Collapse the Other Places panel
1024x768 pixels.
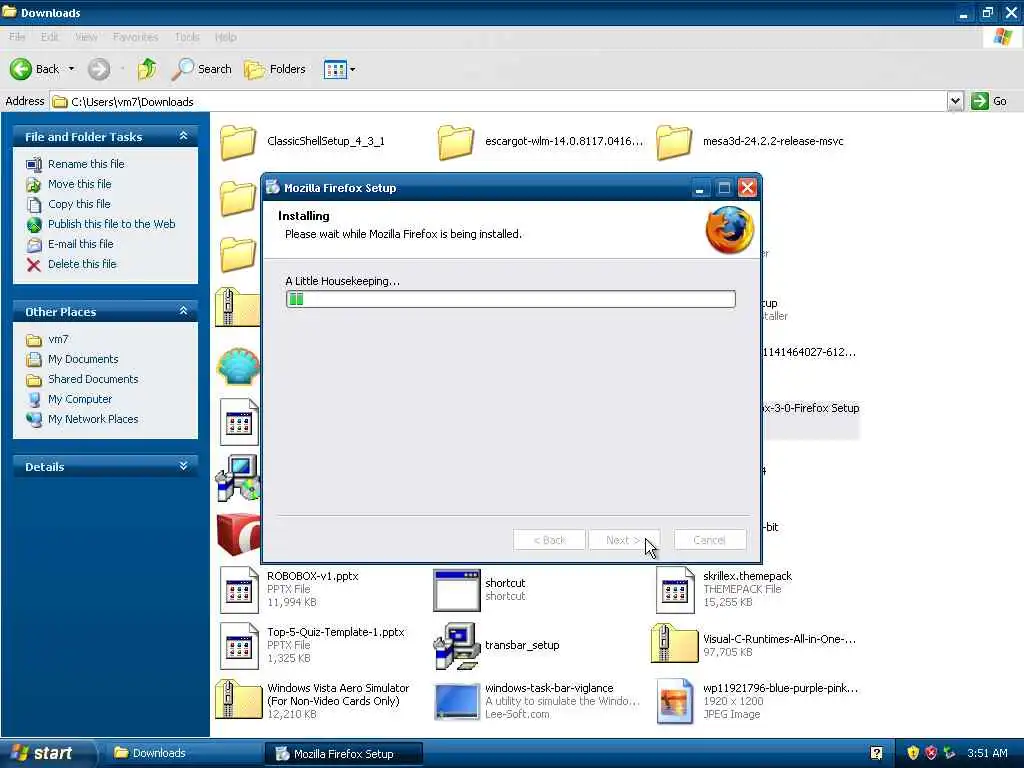(184, 311)
